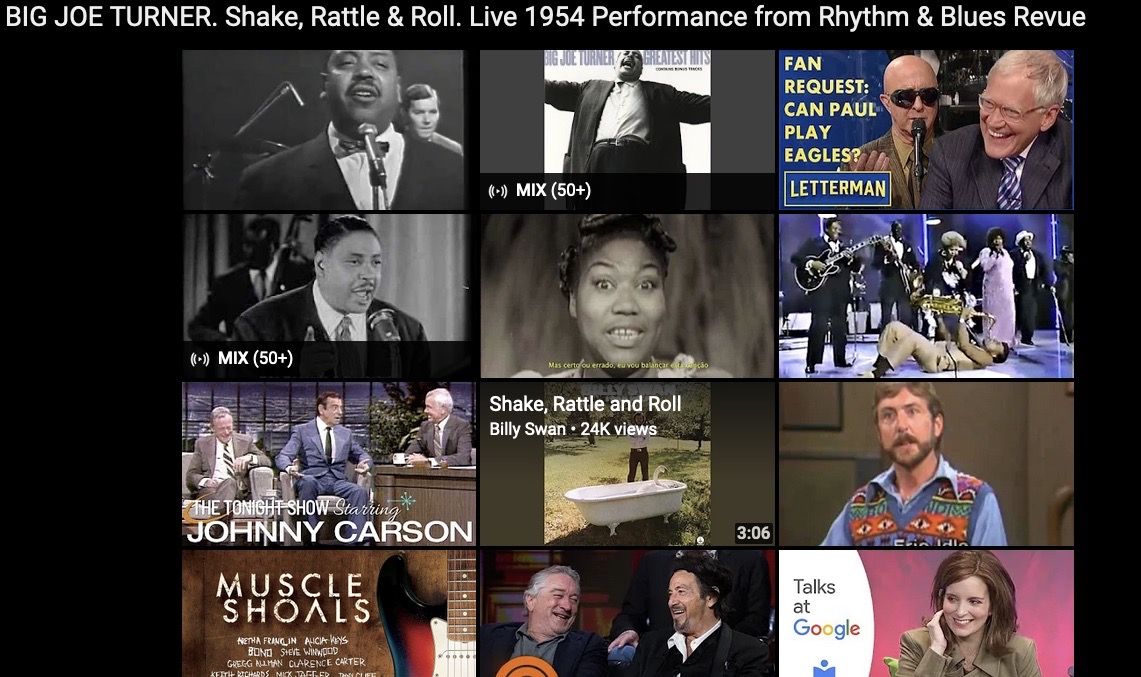Open the stage guitarist and saxophone performance video

coord(926,296)
